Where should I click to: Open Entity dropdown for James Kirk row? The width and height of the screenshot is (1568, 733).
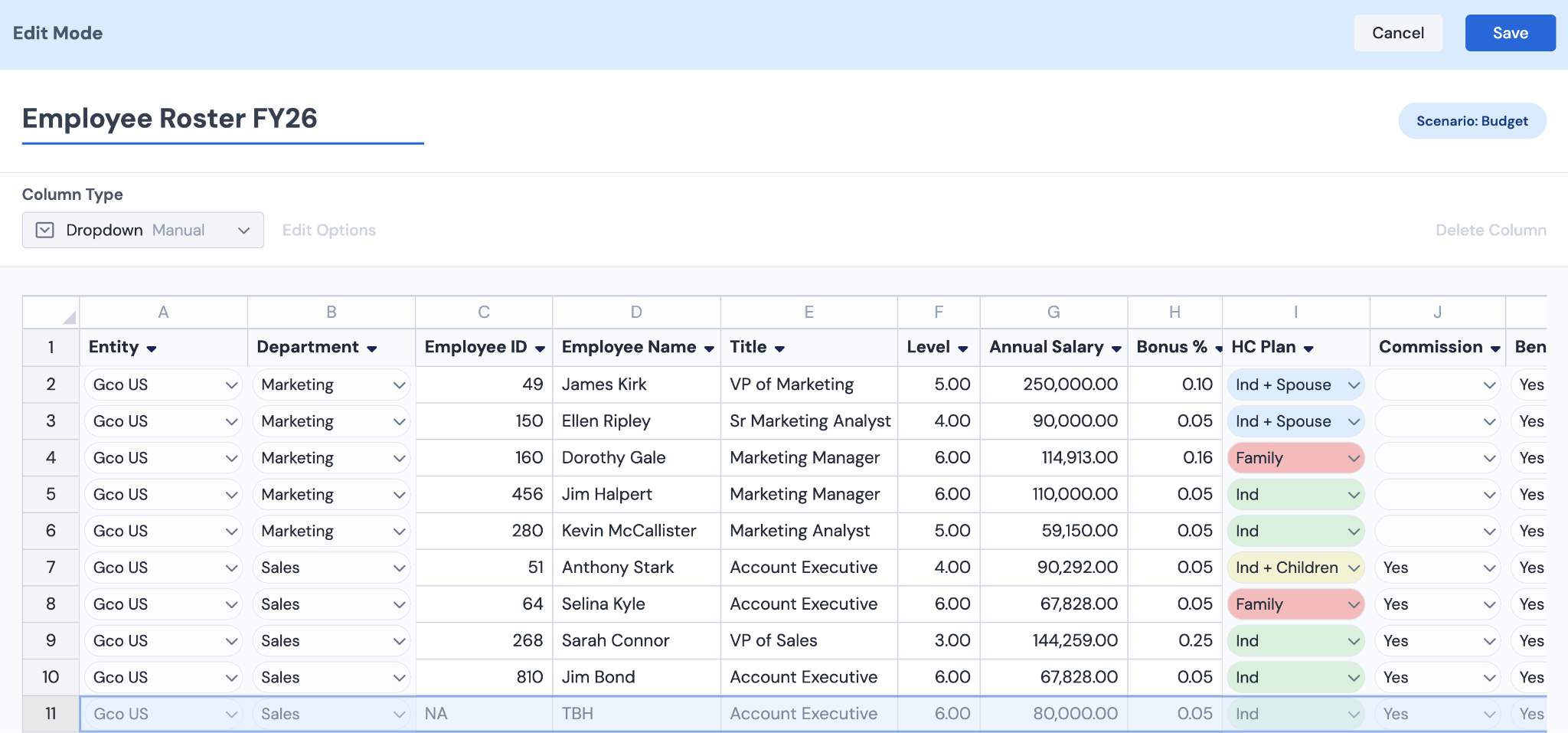[x=163, y=384]
